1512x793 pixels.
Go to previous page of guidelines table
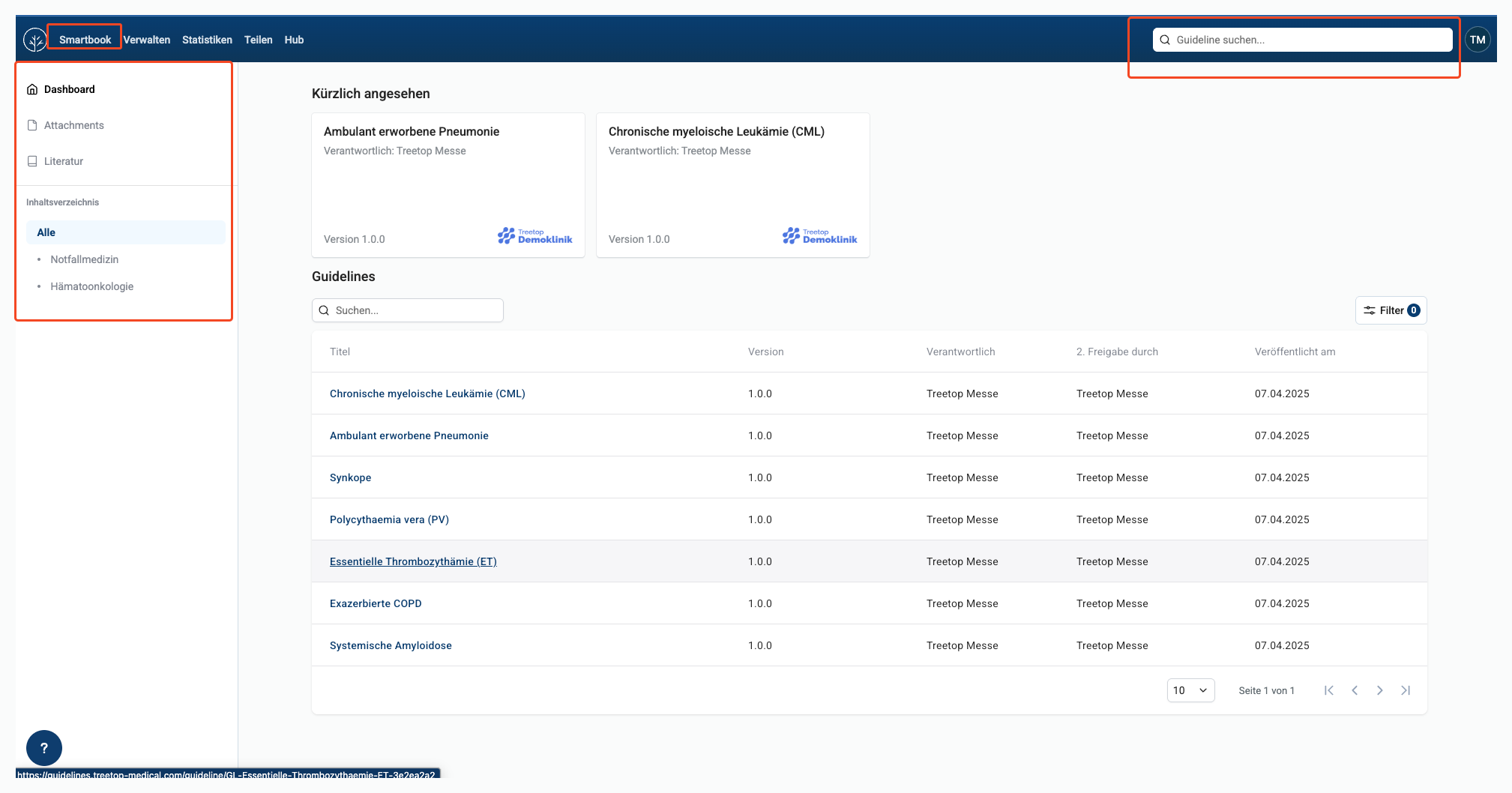[x=1355, y=690]
